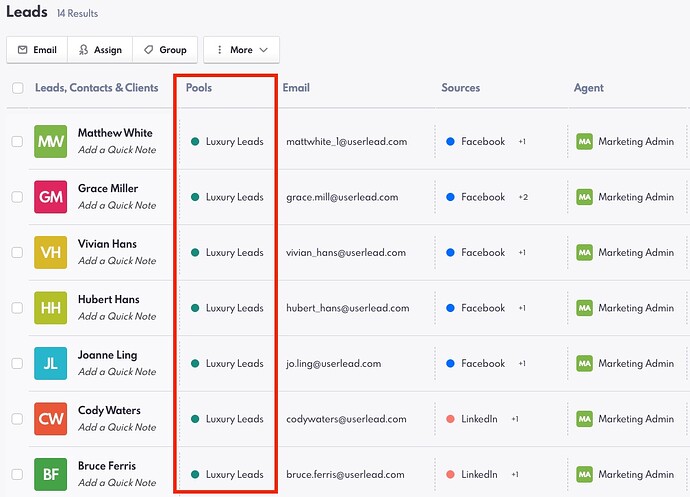
Task: Select the checkbox for Grace Miller
Action: 17,197
